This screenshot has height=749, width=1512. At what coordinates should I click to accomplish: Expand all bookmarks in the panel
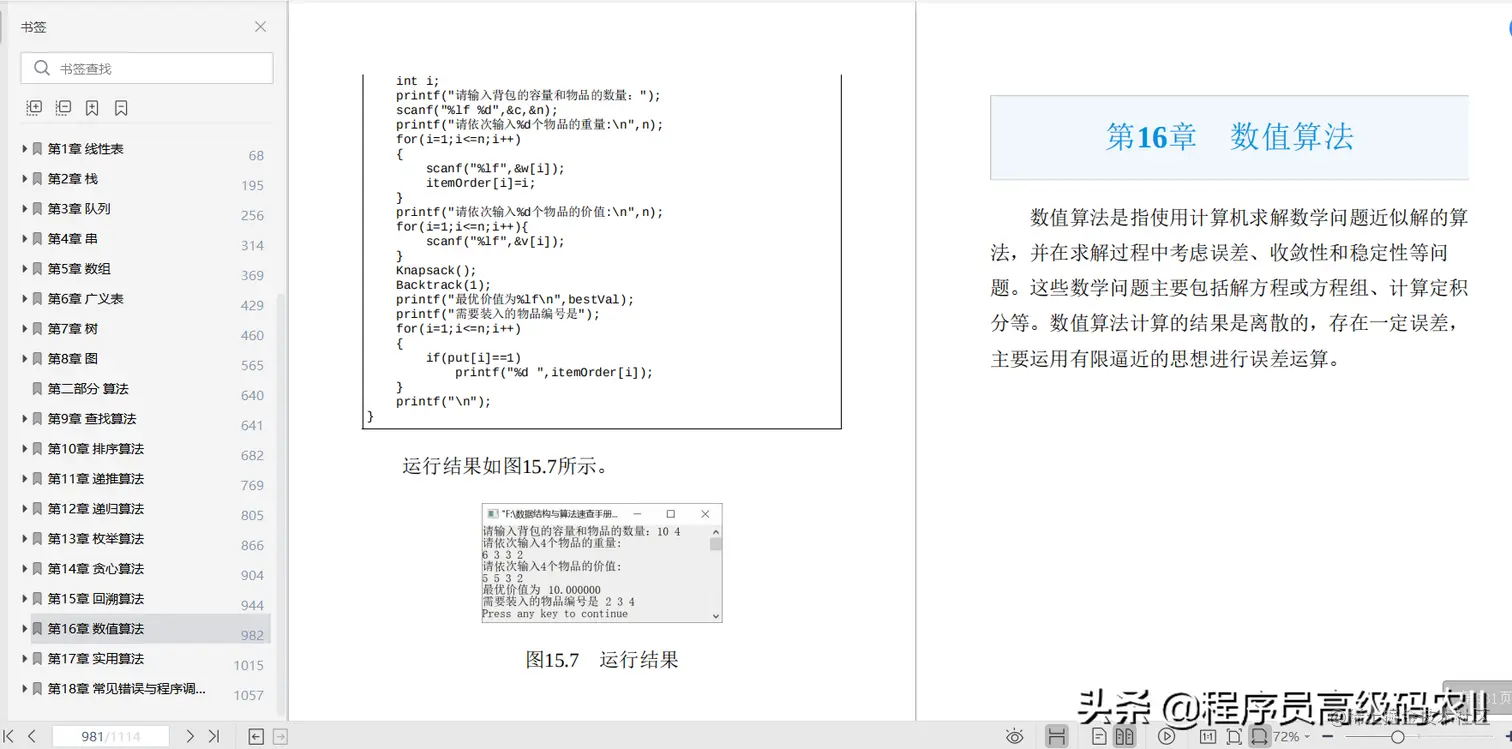[33, 107]
